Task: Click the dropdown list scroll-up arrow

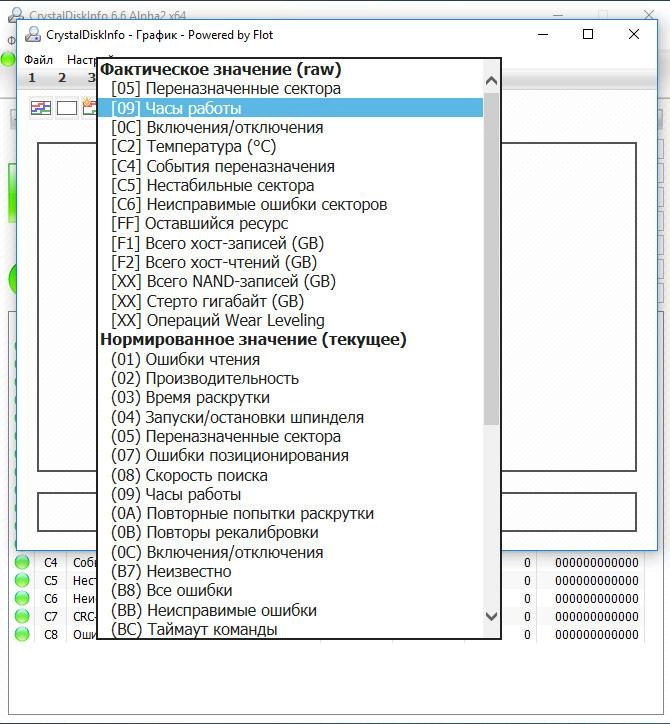Action: point(491,82)
